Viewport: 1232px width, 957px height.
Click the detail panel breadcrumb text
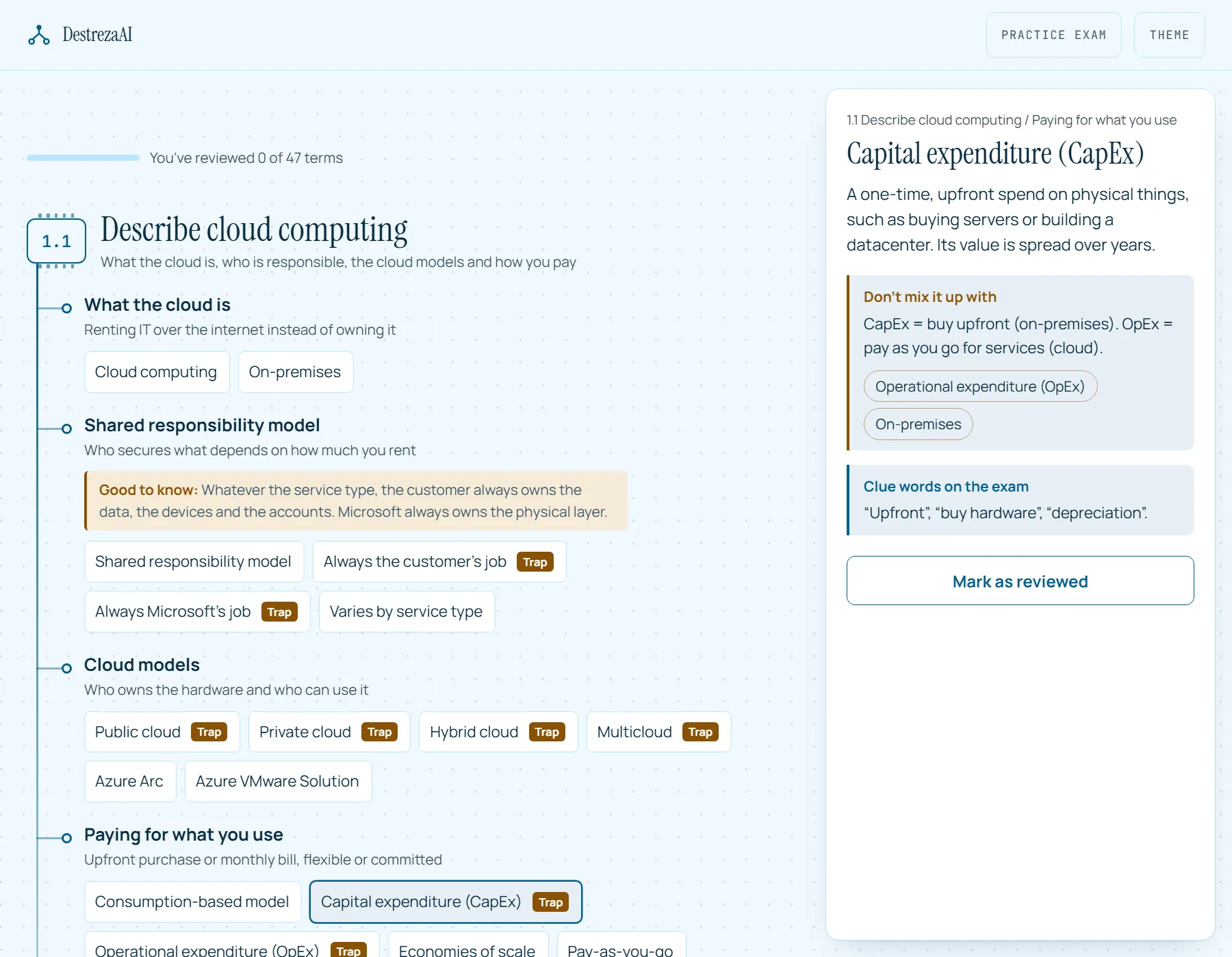[1012, 120]
